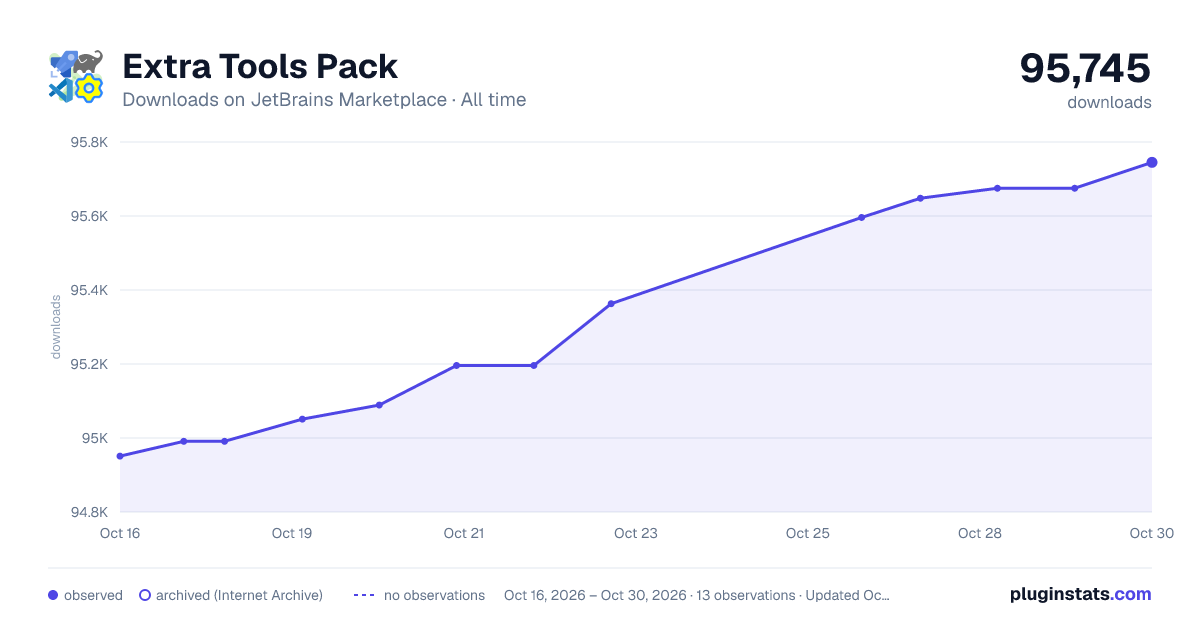
Task: Click the first data point at Oct 16
Action: point(120,456)
